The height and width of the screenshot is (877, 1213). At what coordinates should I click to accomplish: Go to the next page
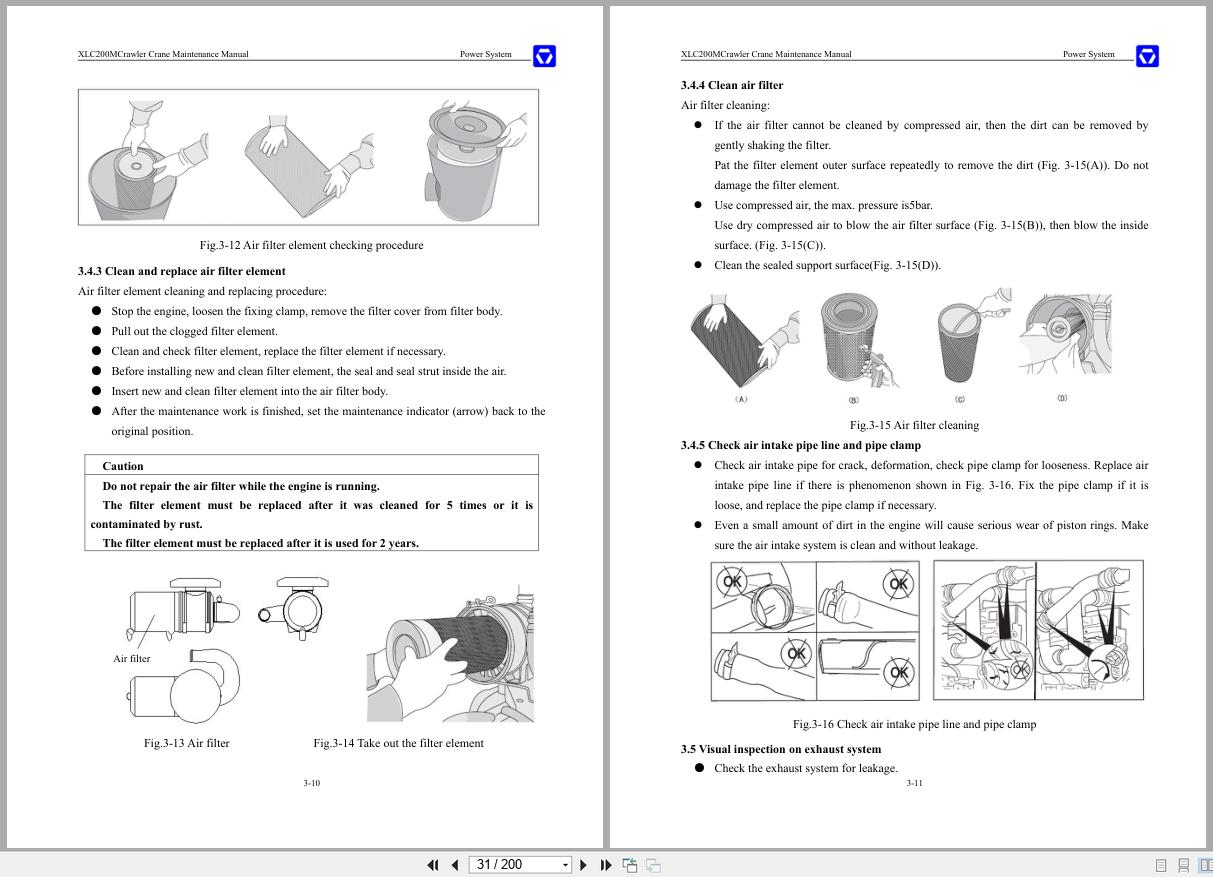[x=584, y=865]
